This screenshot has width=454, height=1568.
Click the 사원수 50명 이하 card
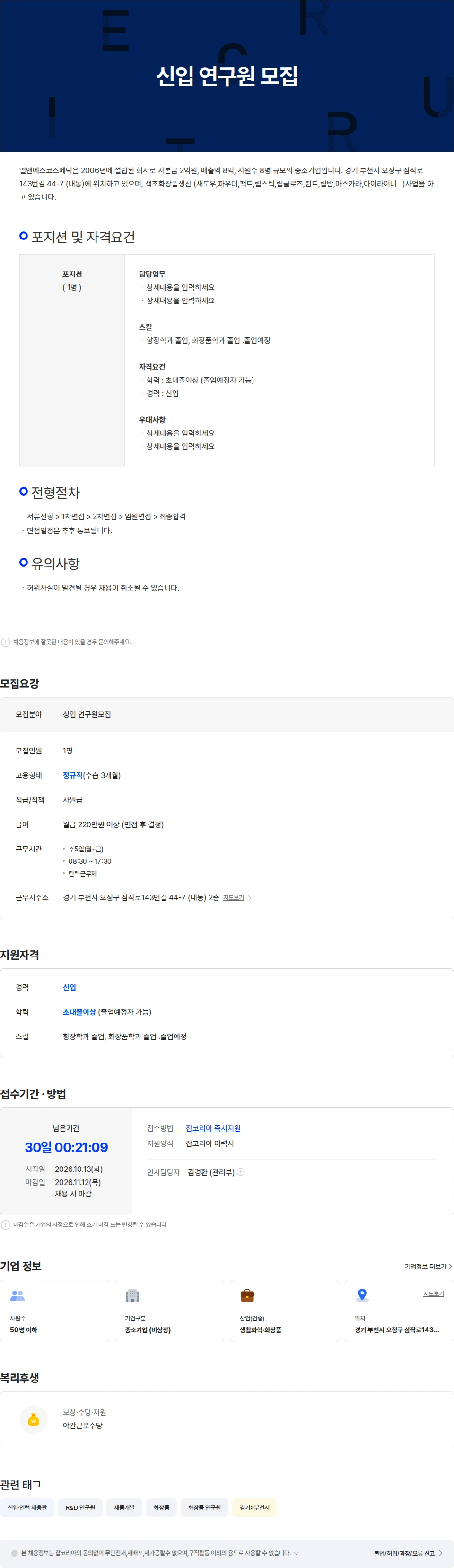55,1311
